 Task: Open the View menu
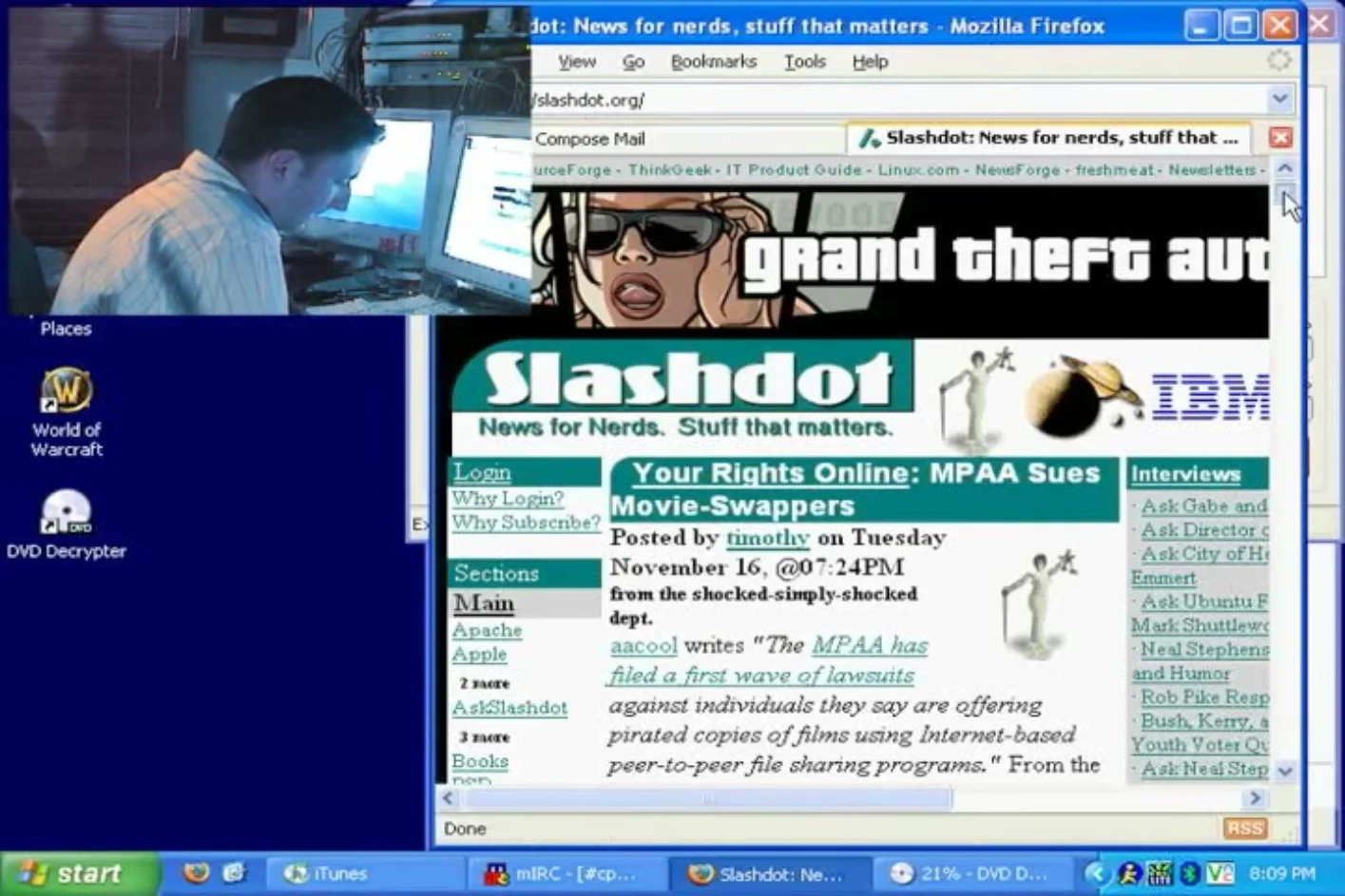click(577, 62)
